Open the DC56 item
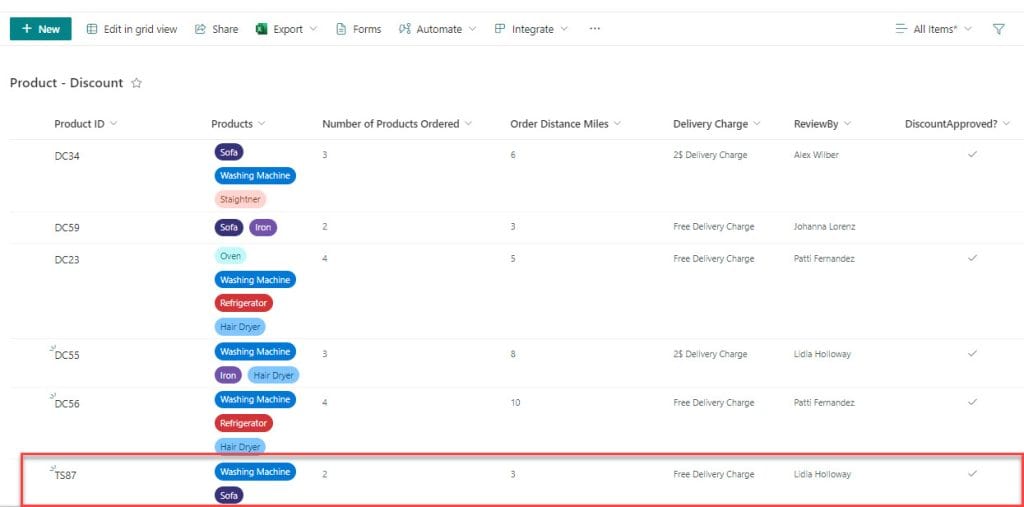Screen dimensions: 1024x507 (67, 404)
